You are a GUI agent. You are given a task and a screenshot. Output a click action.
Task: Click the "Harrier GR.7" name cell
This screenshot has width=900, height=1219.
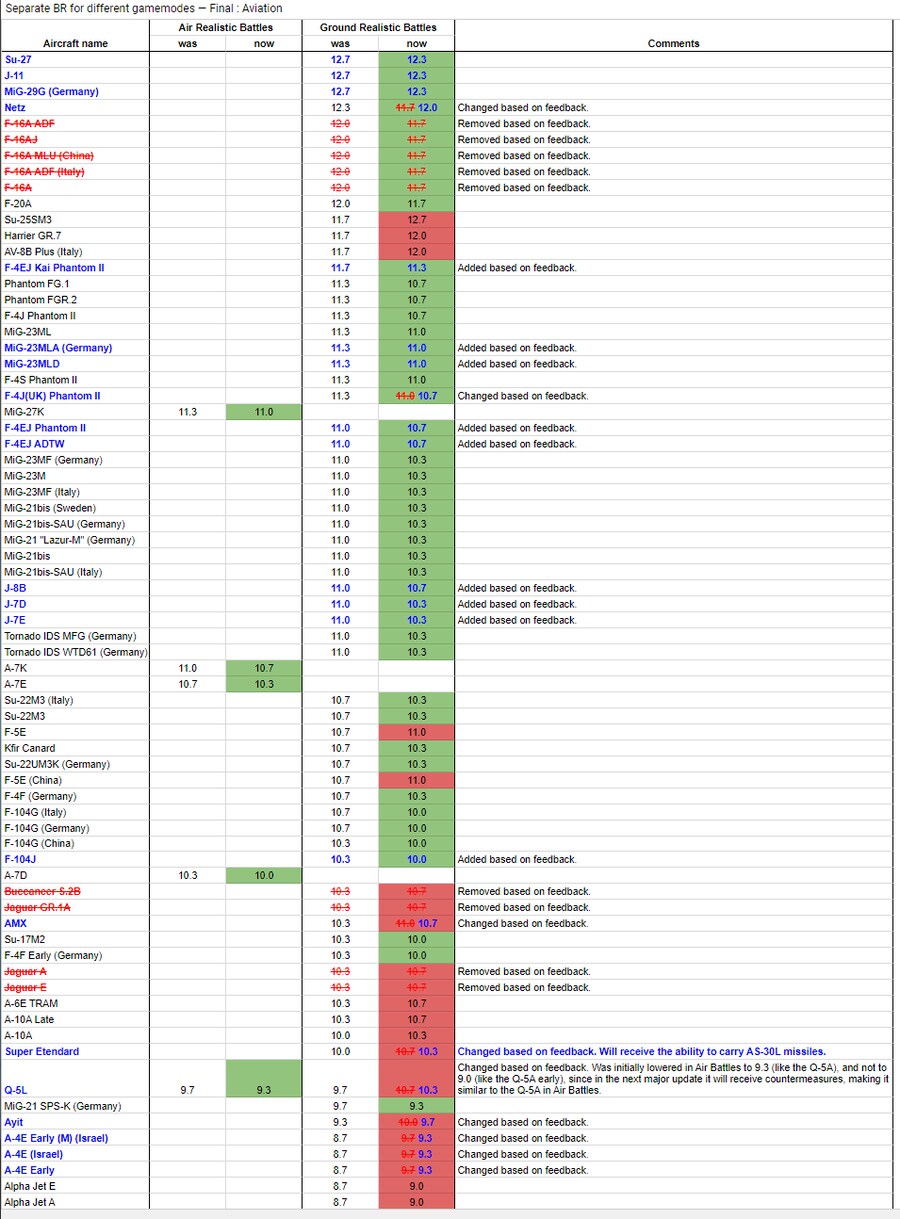[75, 236]
